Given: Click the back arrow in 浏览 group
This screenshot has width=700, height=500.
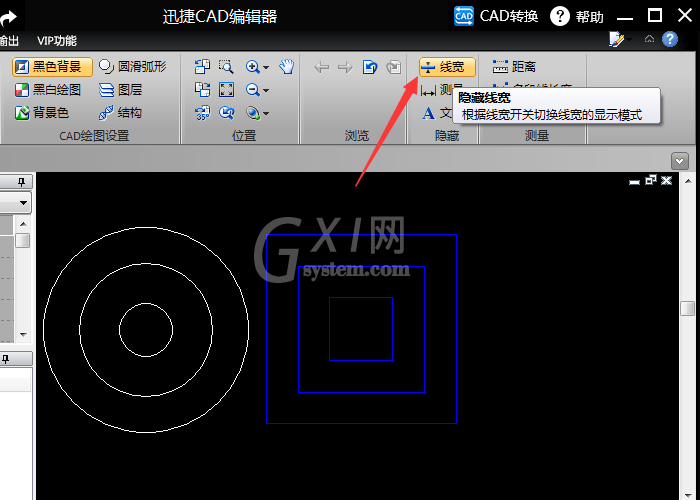Looking at the screenshot, I should pyautogui.click(x=321, y=67).
